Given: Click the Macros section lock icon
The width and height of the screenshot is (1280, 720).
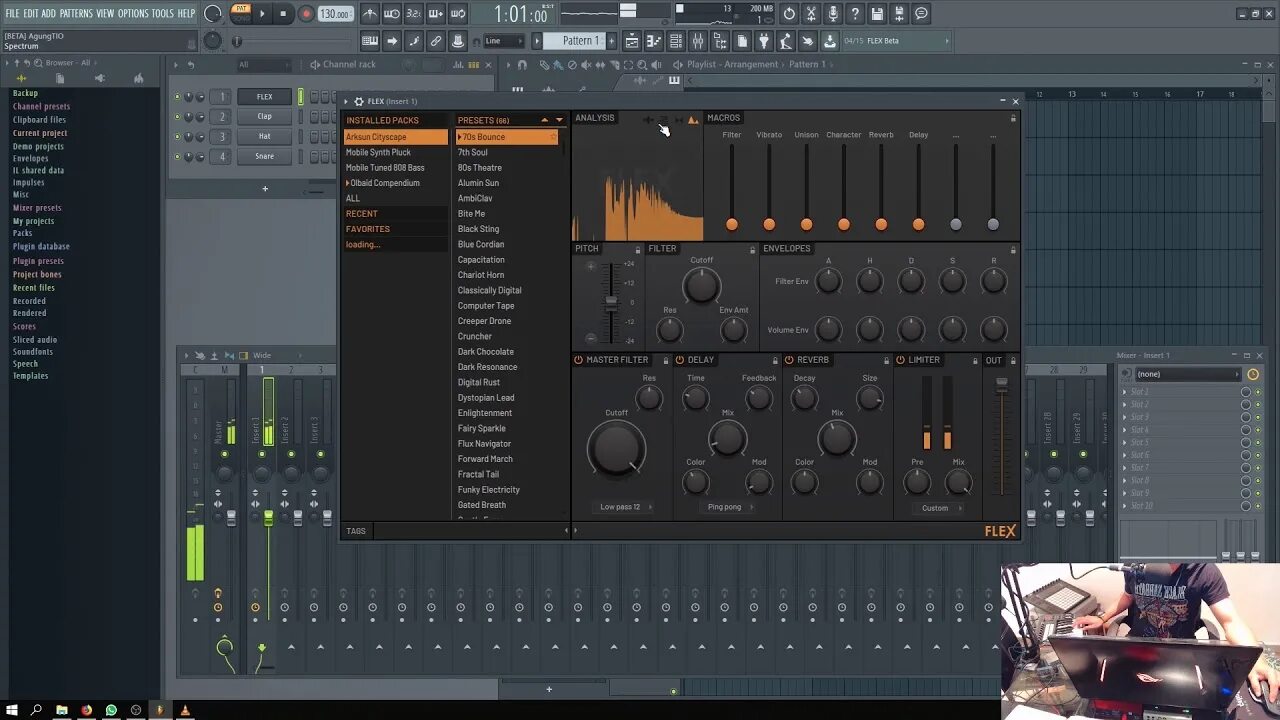Looking at the screenshot, I should pos(1013,118).
